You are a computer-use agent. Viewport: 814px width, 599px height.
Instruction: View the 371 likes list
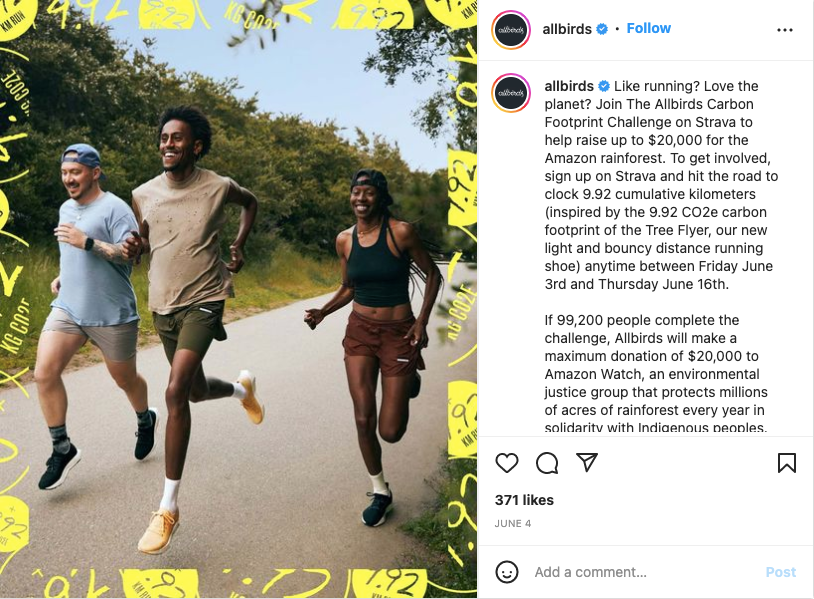[524, 500]
